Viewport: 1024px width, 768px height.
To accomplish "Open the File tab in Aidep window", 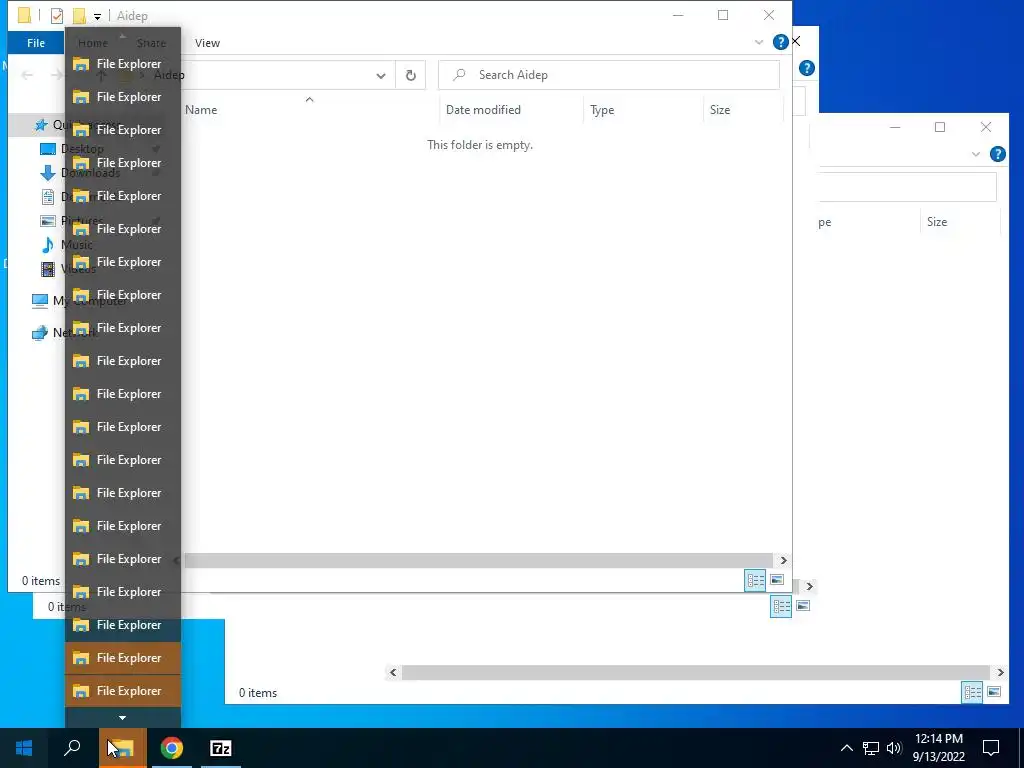I will pos(36,43).
